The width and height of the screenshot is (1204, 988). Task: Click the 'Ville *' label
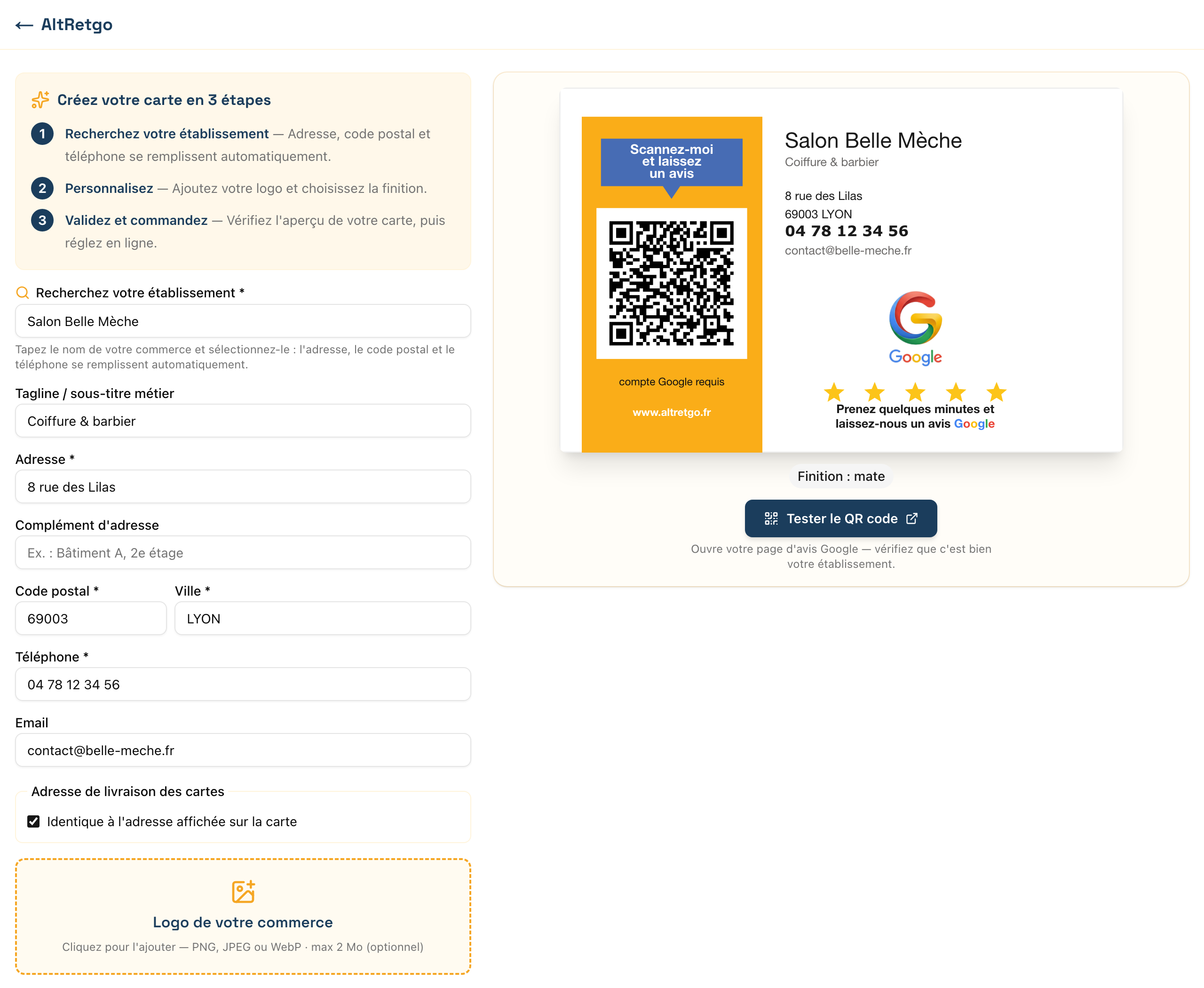pos(192,591)
